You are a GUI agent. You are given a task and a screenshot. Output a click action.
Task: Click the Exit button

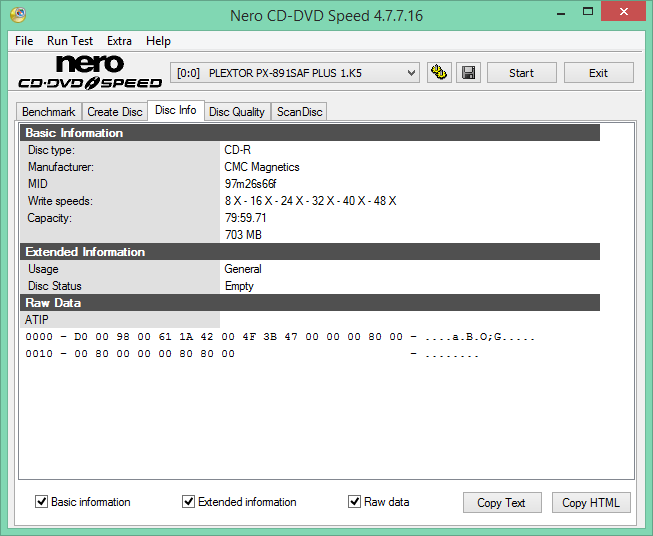tap(598, 73)
